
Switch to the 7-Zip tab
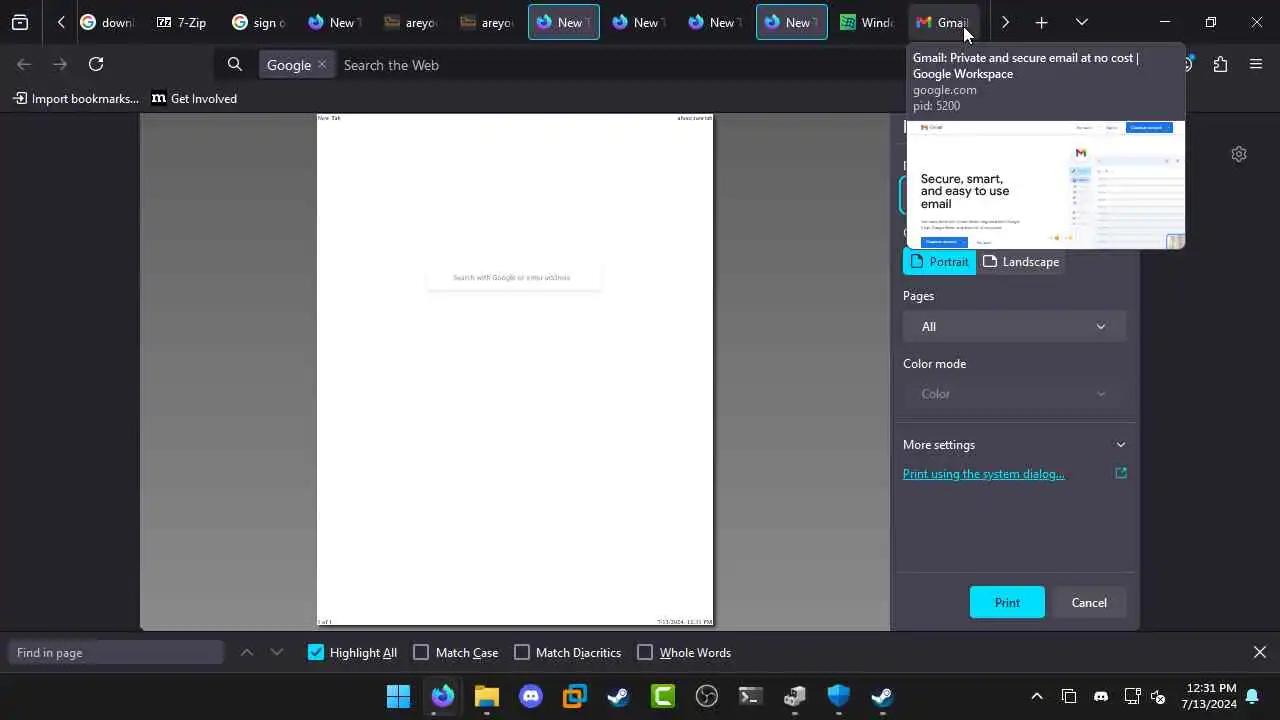[x=183, y=22]
